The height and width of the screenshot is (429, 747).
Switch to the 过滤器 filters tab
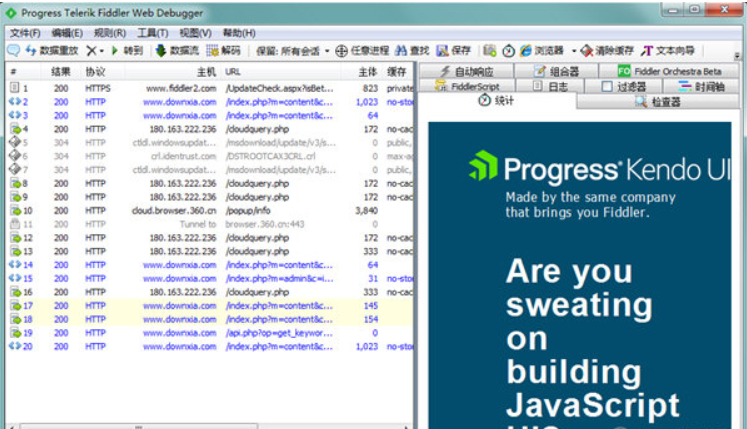tap(623, 86)
